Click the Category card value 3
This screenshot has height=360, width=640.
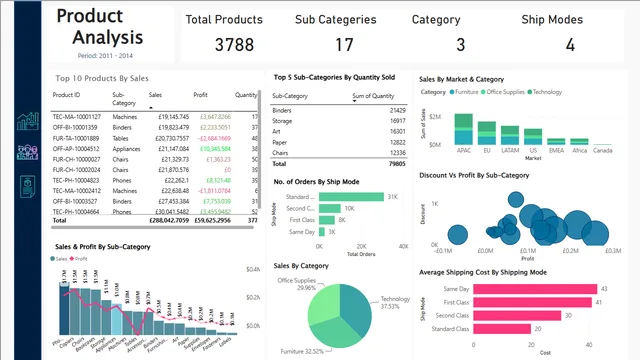[x=460, y=45]
